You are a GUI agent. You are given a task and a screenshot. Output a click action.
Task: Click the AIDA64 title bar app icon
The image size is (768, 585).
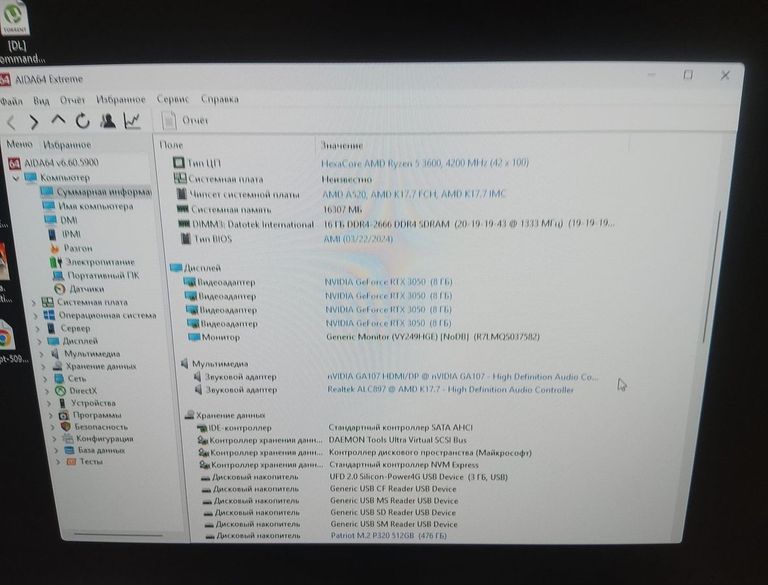point(4,79)
